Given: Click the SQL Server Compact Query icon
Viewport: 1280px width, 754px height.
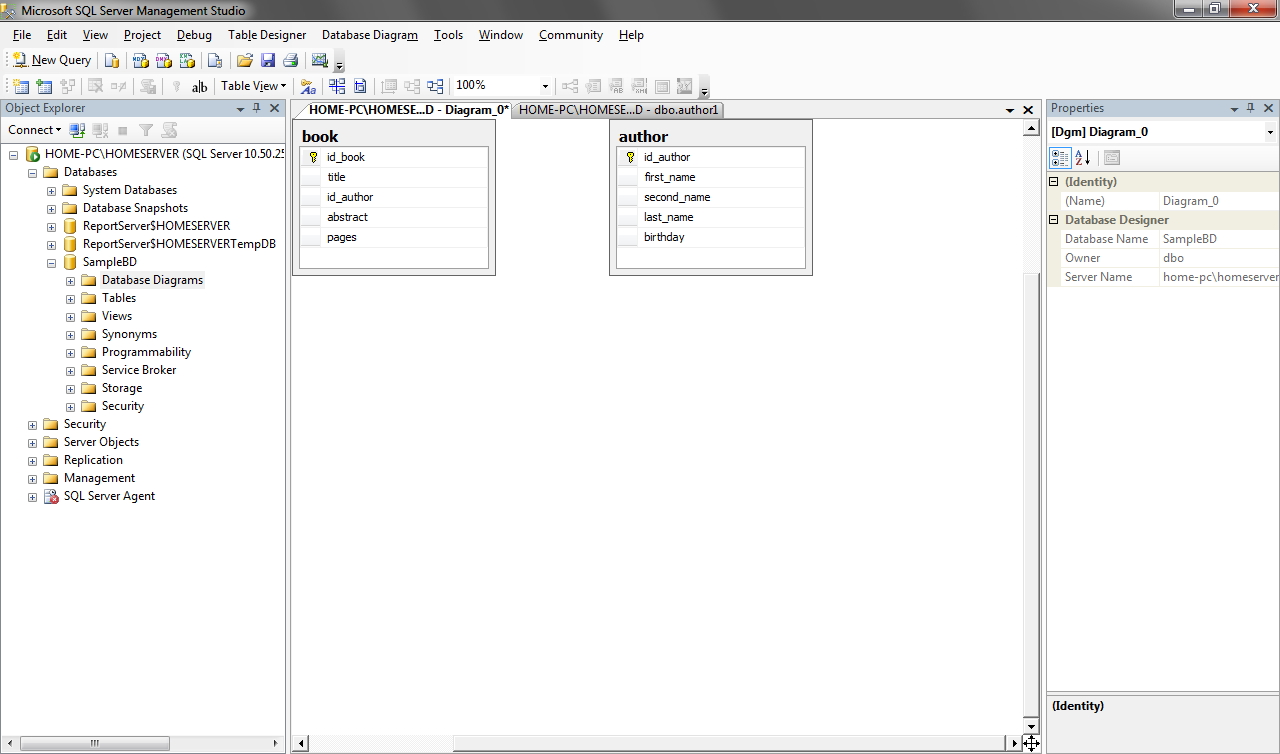Looking at the screenshot, I should pos(214,60).
